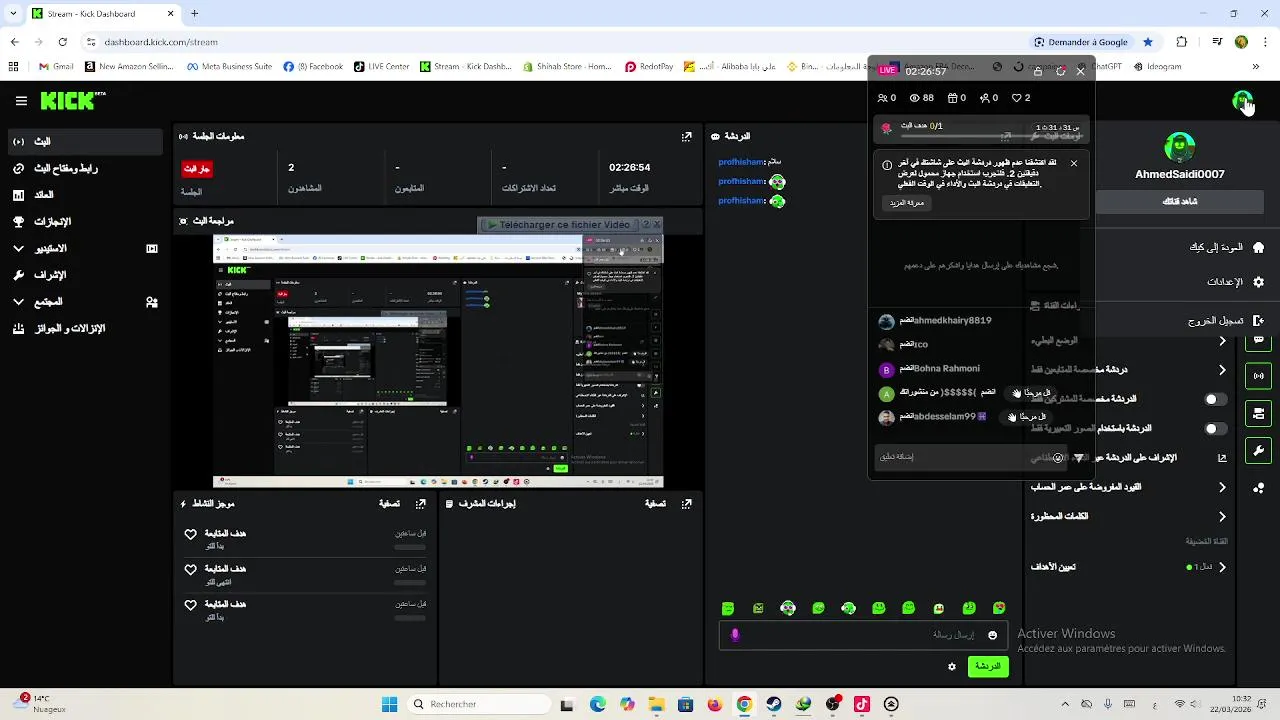Close the Télécharger video overlay

tap(657, 225)
